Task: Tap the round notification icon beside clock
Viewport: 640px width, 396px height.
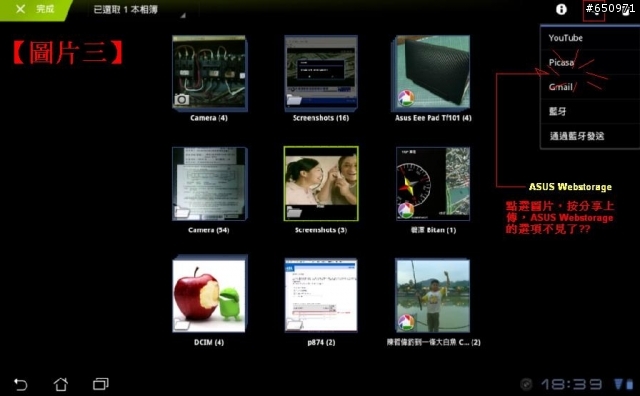Action: [x=526, y=384]
